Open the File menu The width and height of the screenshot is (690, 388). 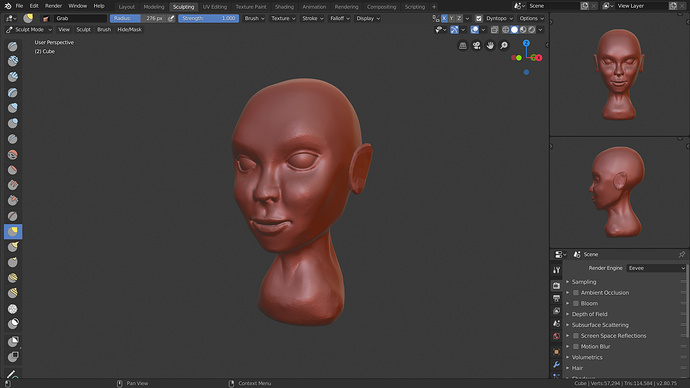(19, 6)
